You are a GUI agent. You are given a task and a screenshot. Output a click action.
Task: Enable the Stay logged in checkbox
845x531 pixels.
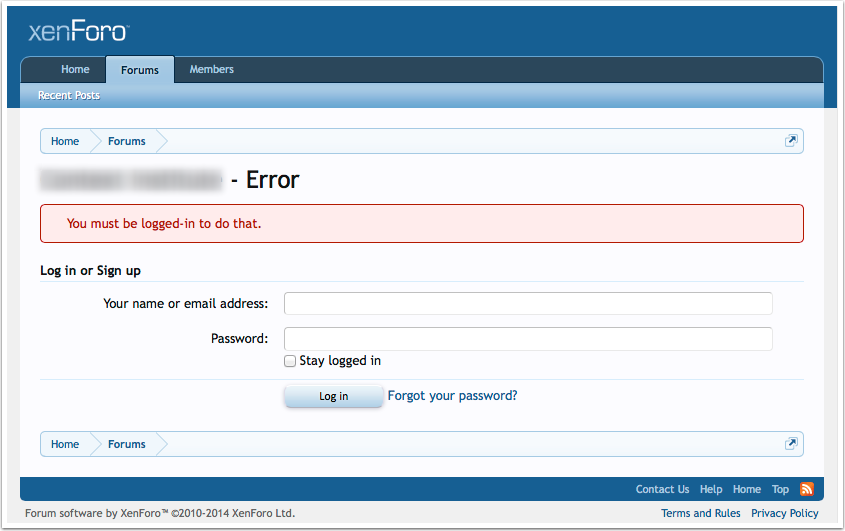click(x=290, y=361)
